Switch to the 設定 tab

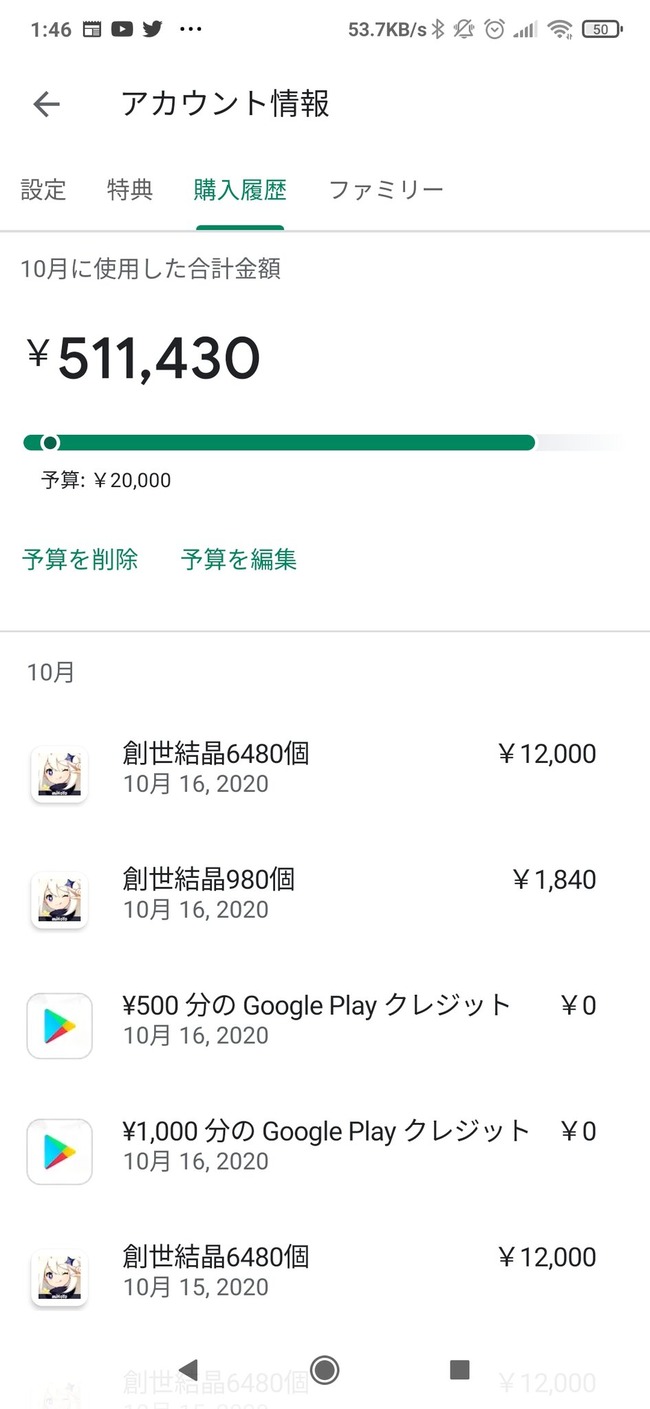[43, 189]
